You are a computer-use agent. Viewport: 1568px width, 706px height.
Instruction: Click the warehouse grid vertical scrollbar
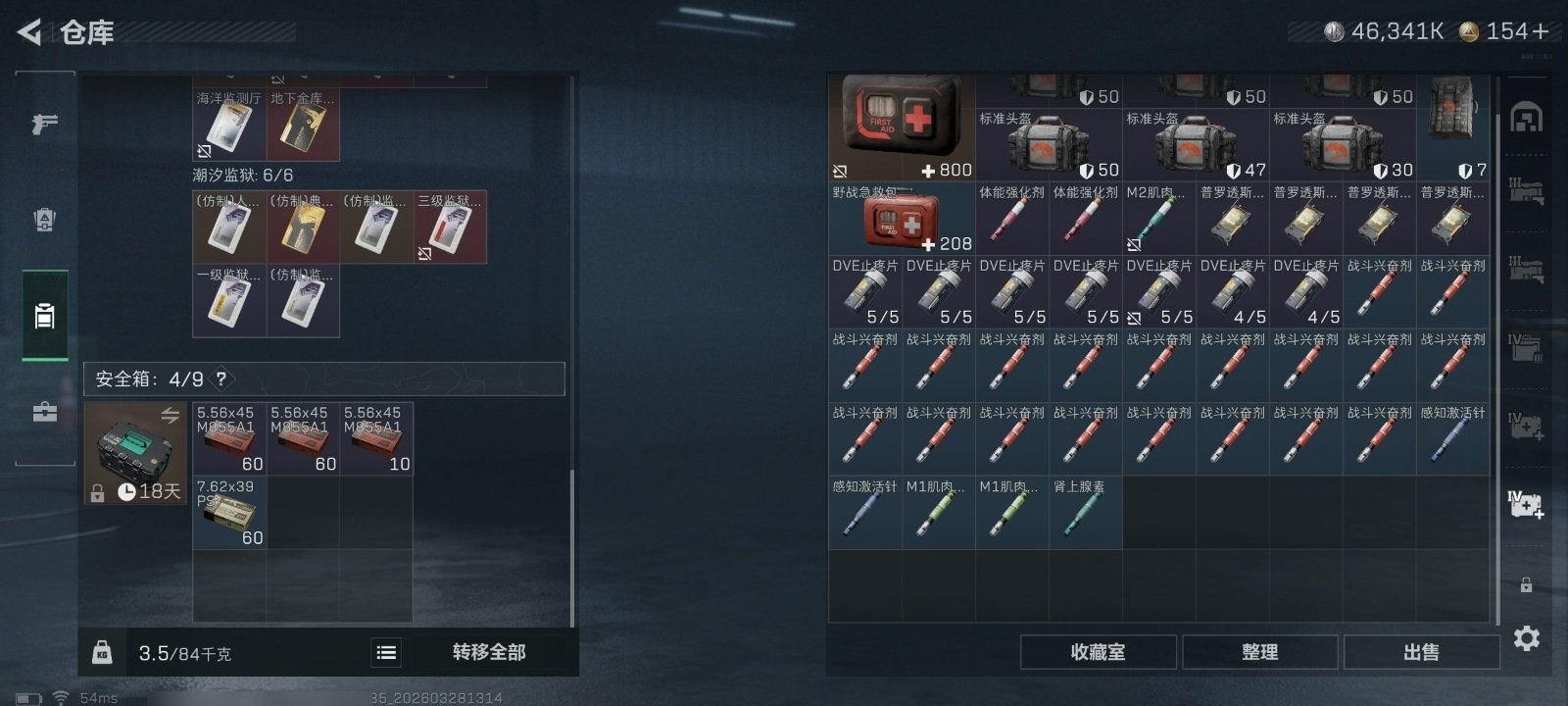(x=1497, y=368)
